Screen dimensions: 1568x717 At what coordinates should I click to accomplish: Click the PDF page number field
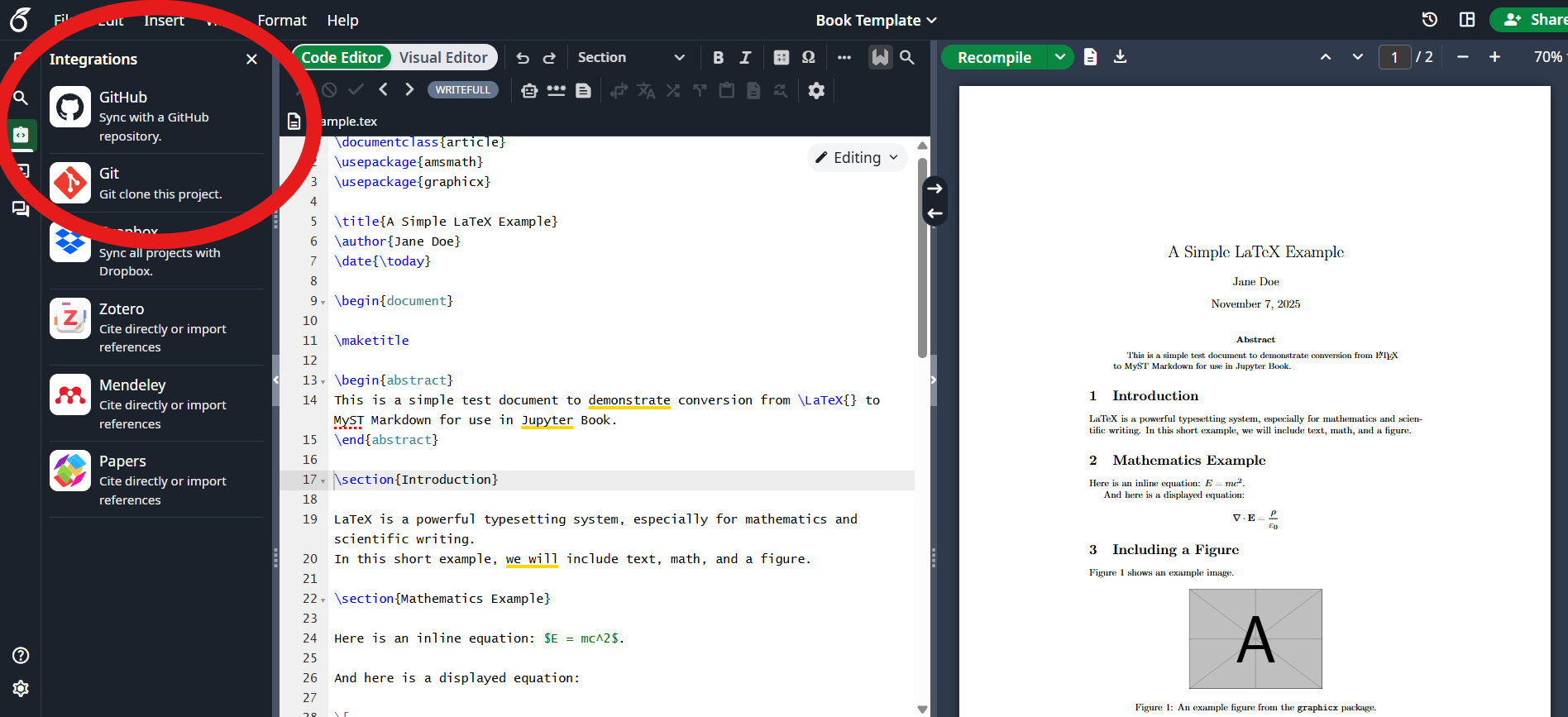click(1394, 57)
